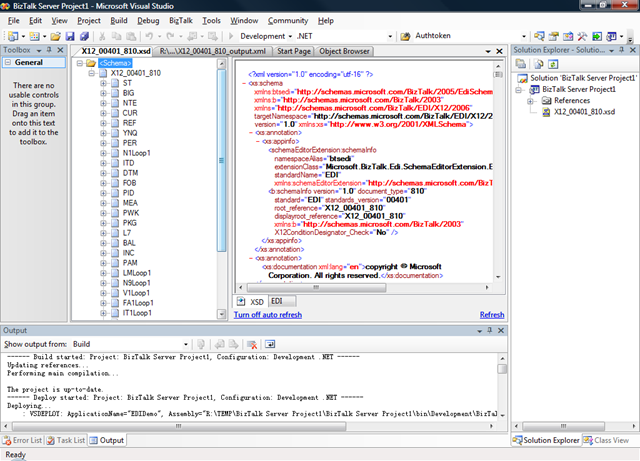The image size is (640, 461).
Task: Click the XSD view horizontal scrollbar thumb
Action: [316, 287]
